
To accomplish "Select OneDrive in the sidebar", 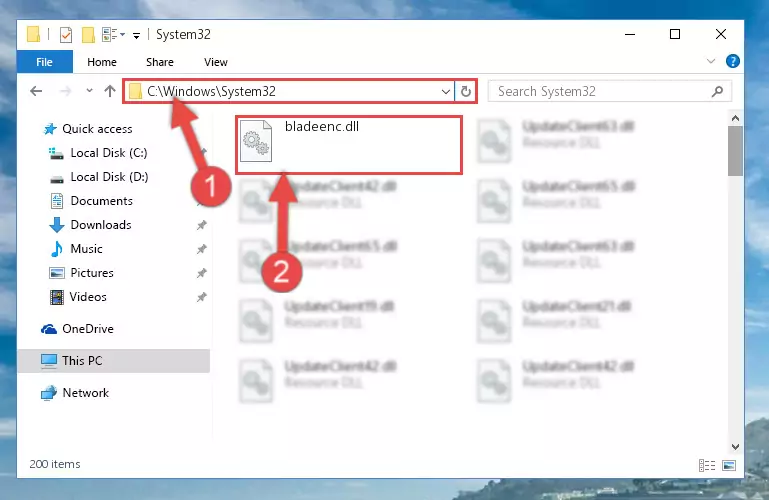I will point(88,329).
